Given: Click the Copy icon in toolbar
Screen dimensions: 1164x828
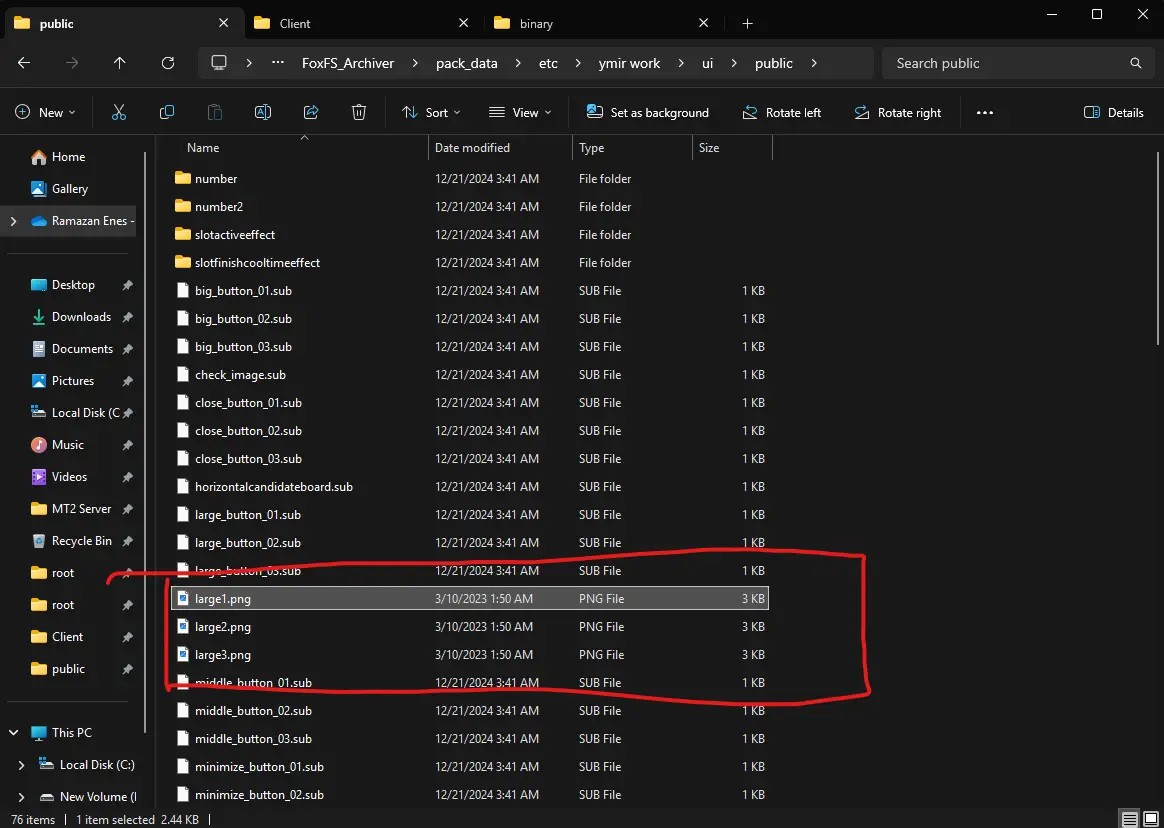Looking at the screenshot, I should [x=167, y=112].
